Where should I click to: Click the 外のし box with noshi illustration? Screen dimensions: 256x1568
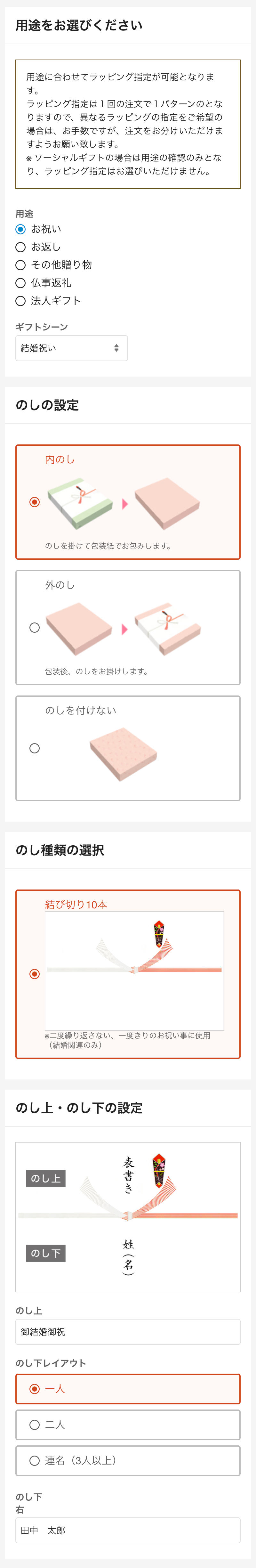click(x=168, y=630)
